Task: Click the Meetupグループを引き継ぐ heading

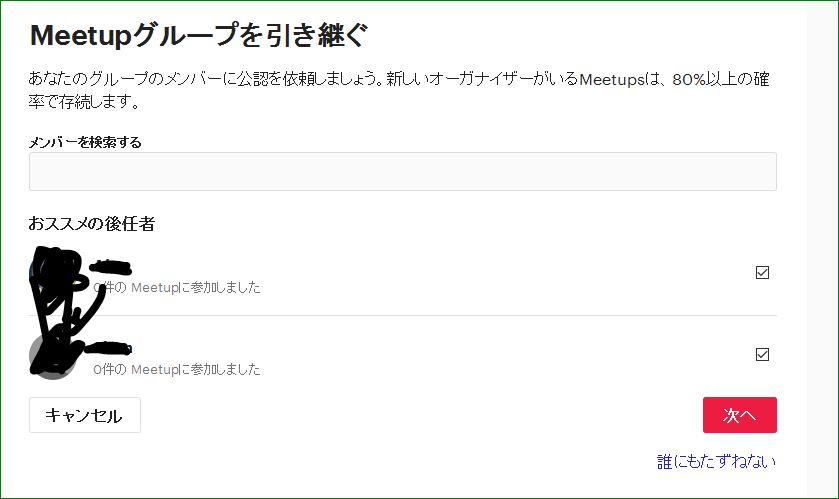Action: pyautogui.click(x=199, y=35)
